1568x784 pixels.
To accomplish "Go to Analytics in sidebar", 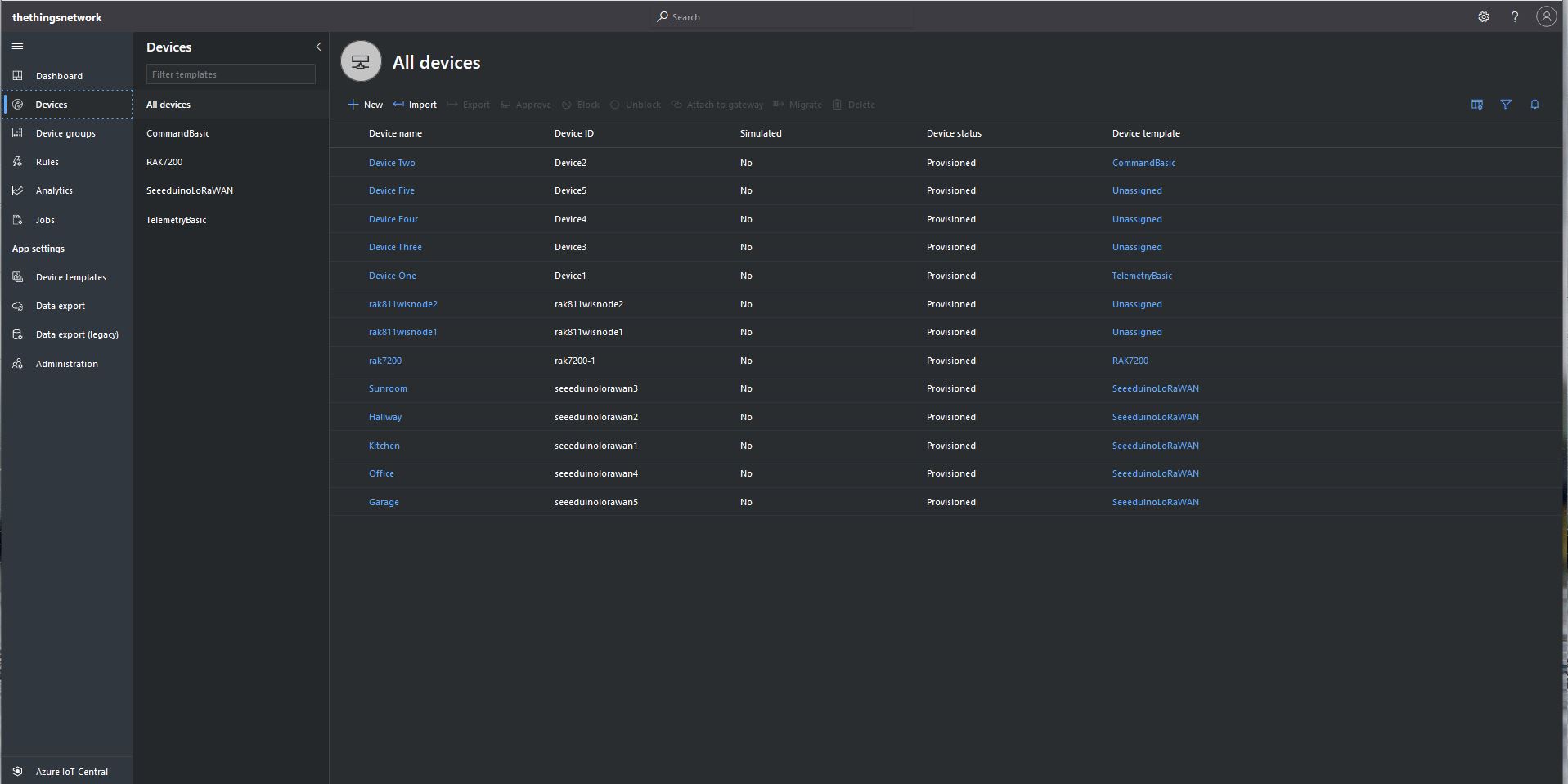I will click(x=54, y=190).
